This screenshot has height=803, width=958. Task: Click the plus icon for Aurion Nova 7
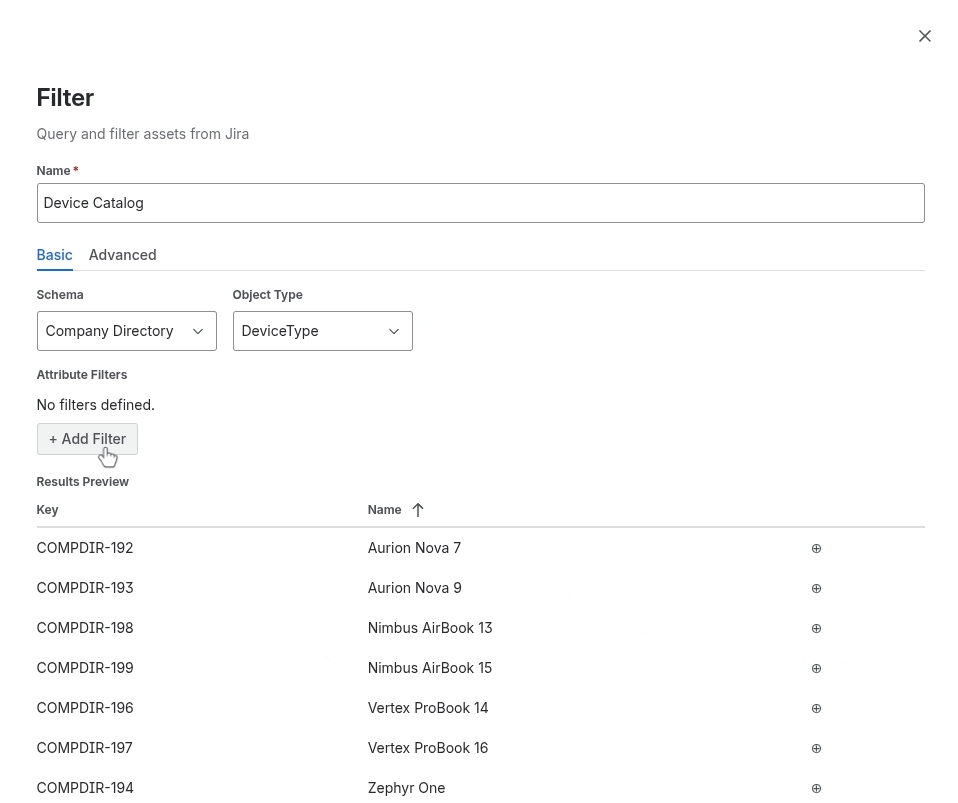816,548
